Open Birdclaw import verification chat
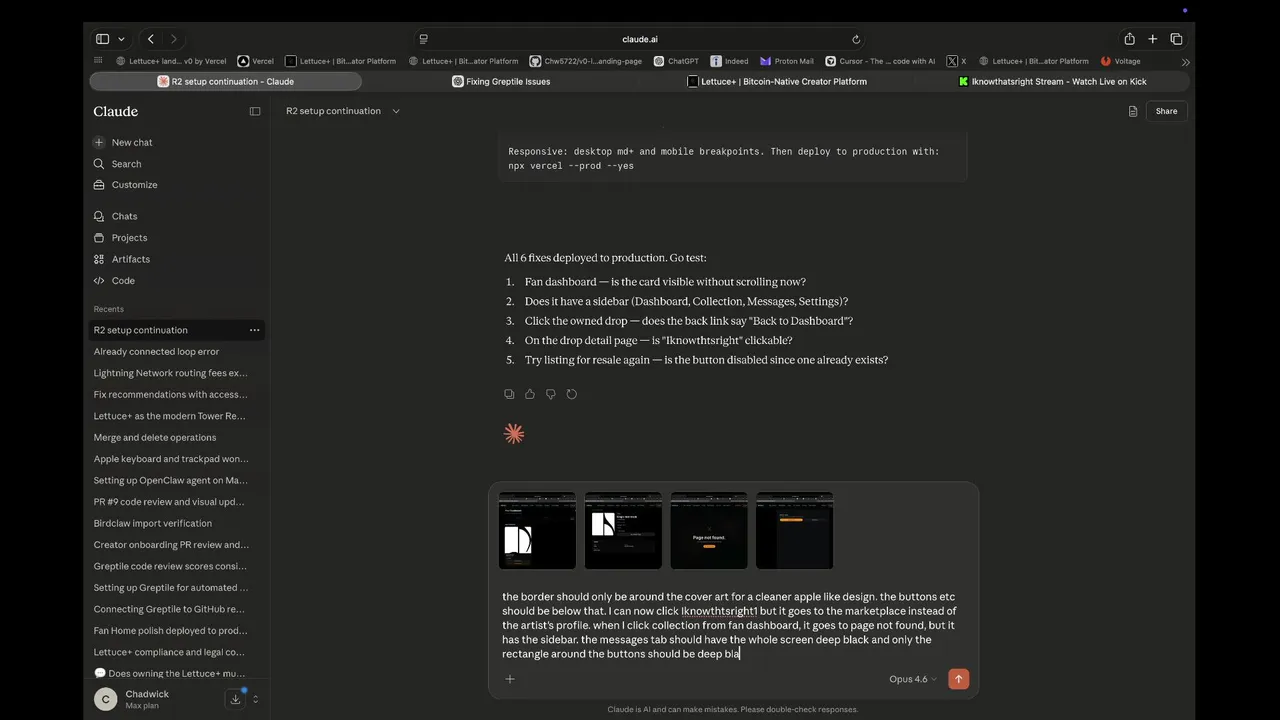The image size is (1280, 720). point(153,523)
